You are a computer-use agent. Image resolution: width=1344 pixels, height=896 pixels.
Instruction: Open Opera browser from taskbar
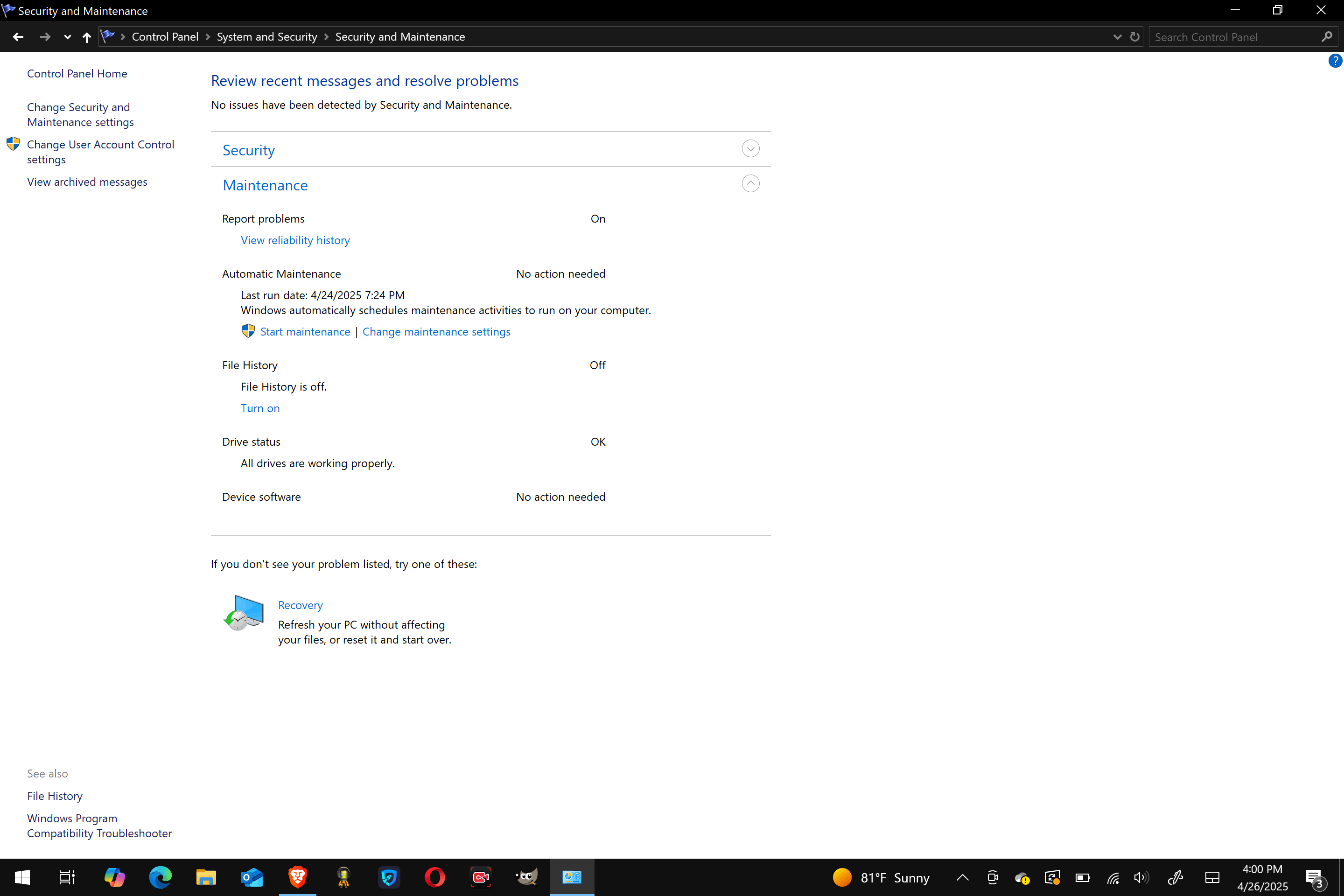[x=434, y=877]
